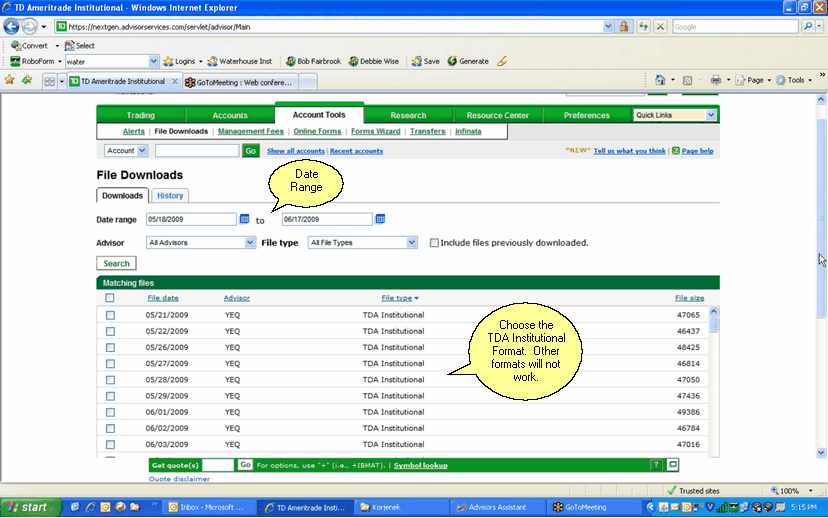Open the RoboForm water passcard dropdown
This screenshot has height=518, width=828.
[x=153, y=61]
